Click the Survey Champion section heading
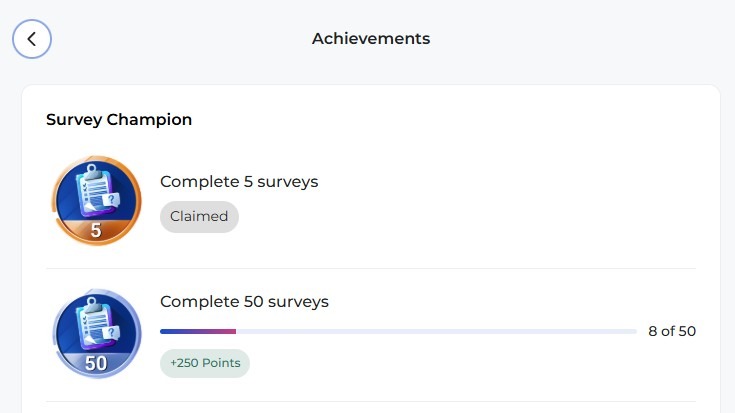The width and height of the screenshot is (735, 413). point(119,120)
